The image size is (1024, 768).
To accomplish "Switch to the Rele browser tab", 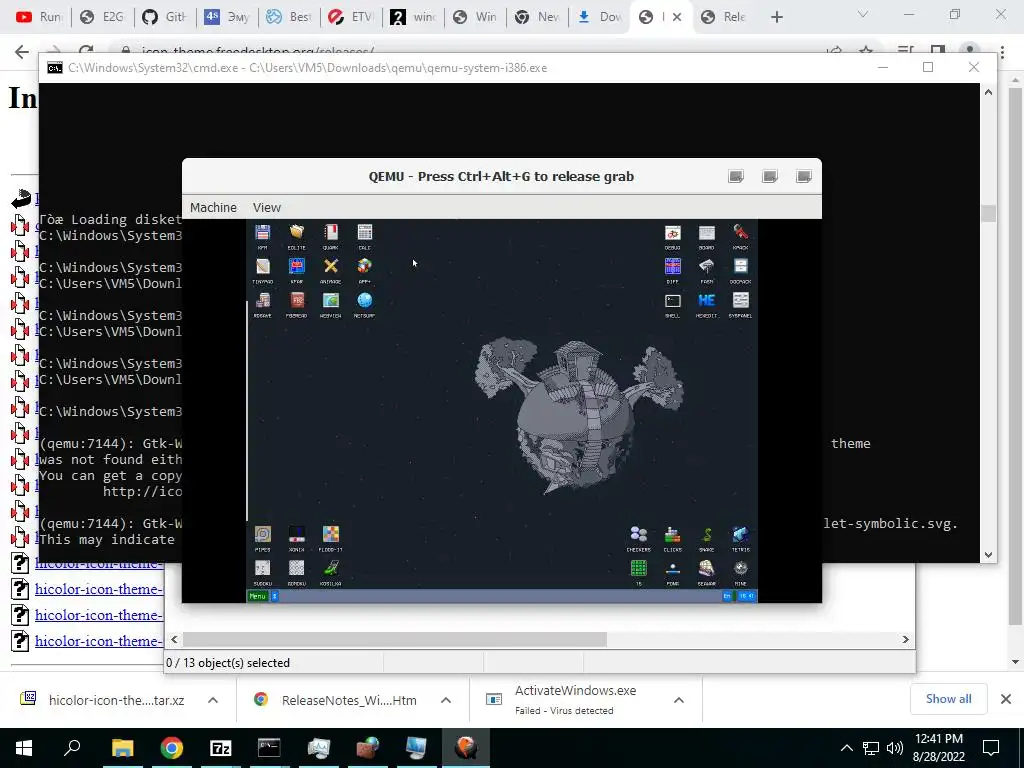I will [724, 17].
